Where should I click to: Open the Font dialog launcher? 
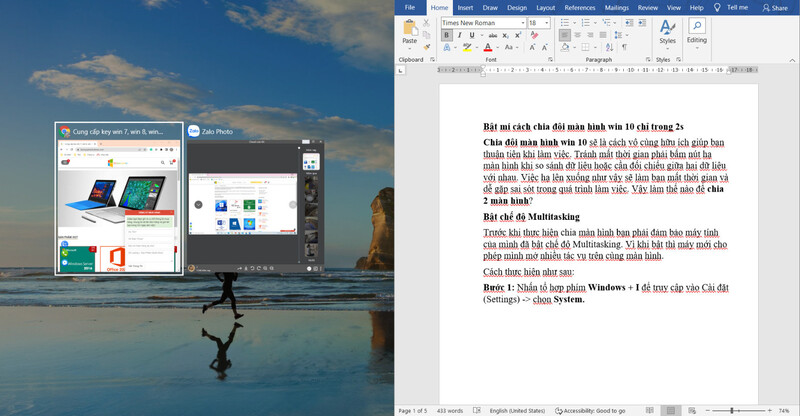[x=550, y=60]
